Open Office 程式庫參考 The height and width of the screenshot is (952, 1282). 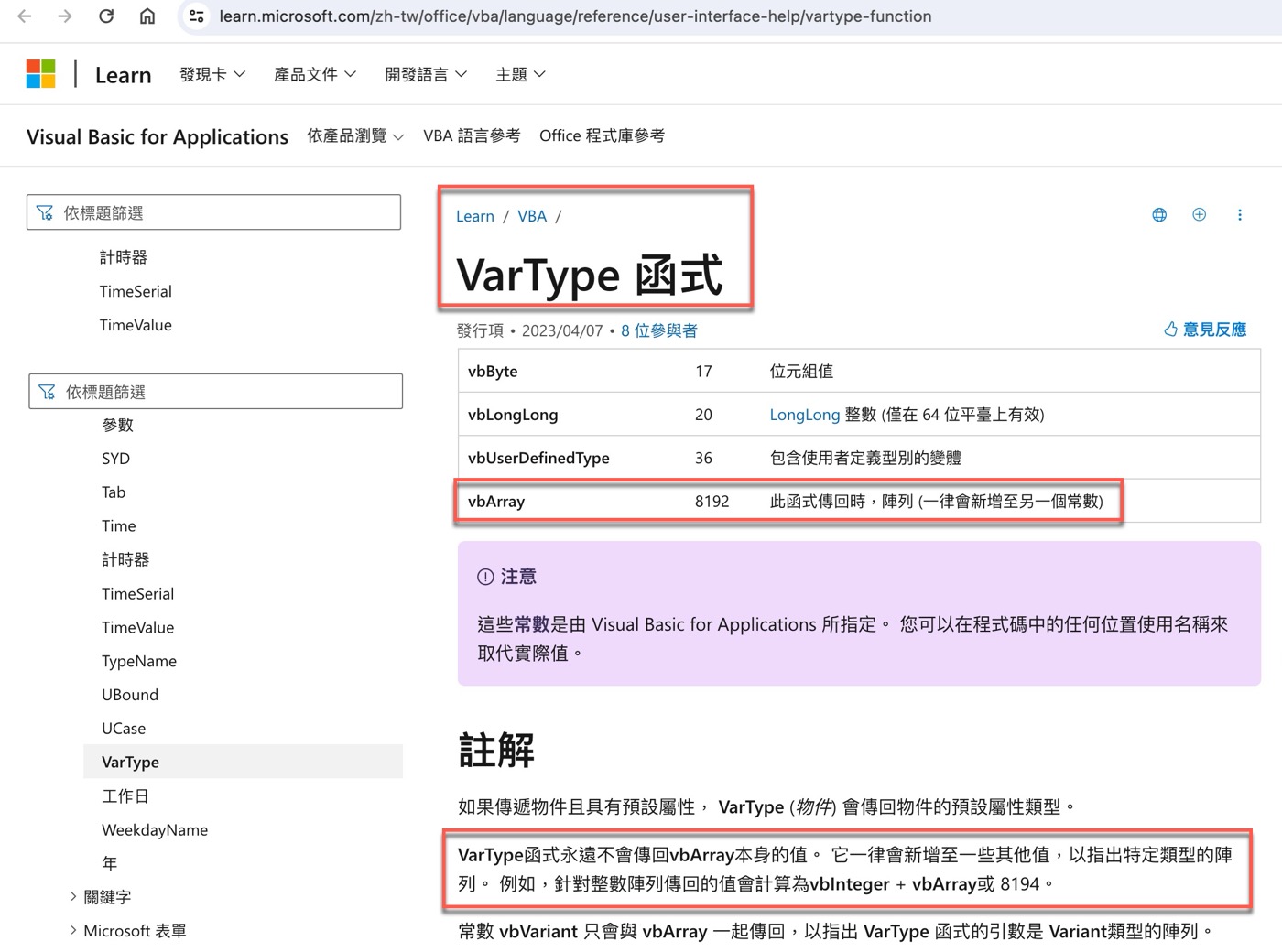click(602, 135)
